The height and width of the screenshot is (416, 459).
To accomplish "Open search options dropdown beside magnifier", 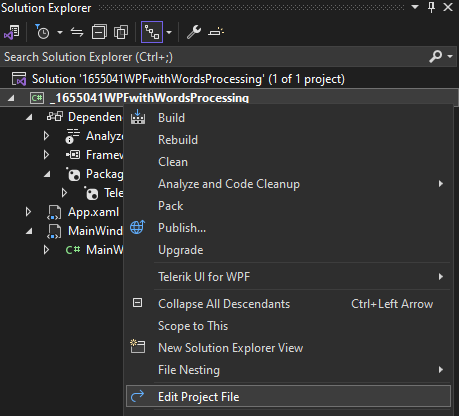I will tap(450, 56).
